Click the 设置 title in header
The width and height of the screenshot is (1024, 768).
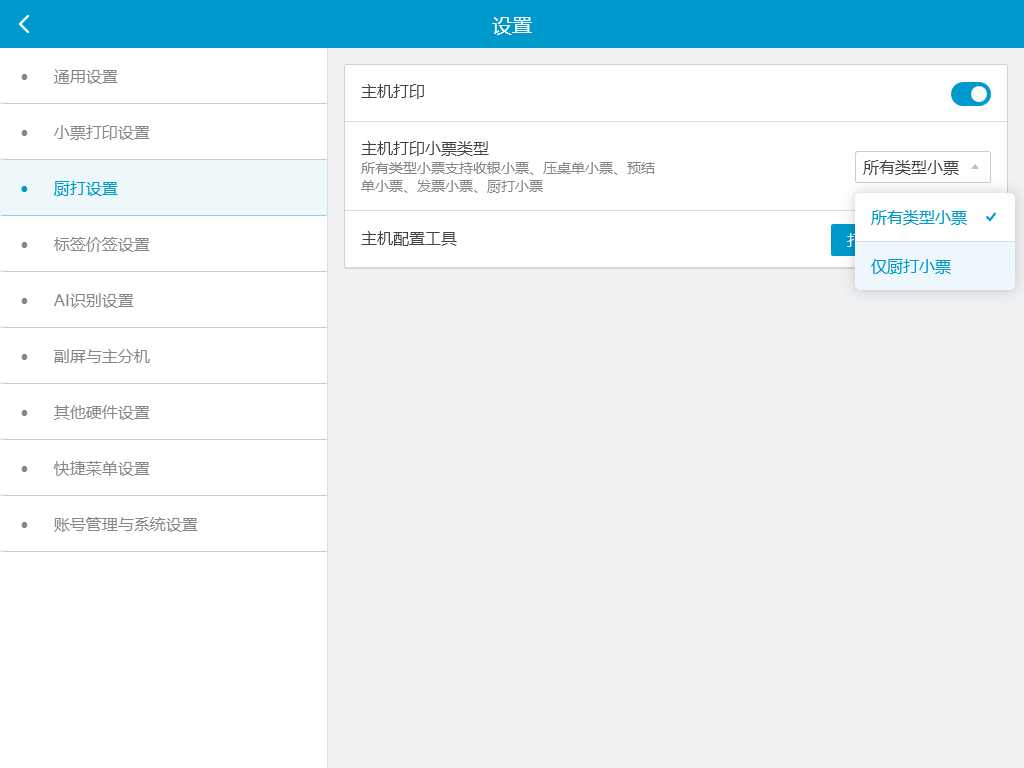tap(512, 25)
